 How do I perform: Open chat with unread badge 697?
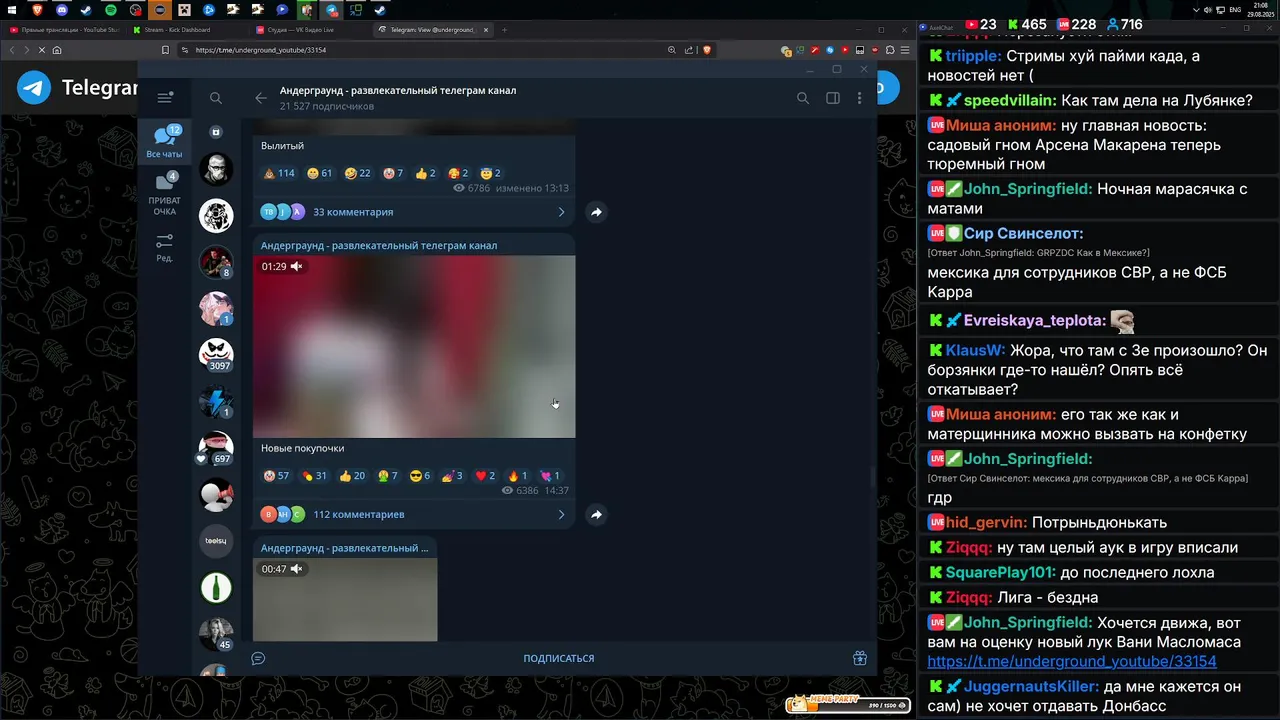[x=216, y=447]
